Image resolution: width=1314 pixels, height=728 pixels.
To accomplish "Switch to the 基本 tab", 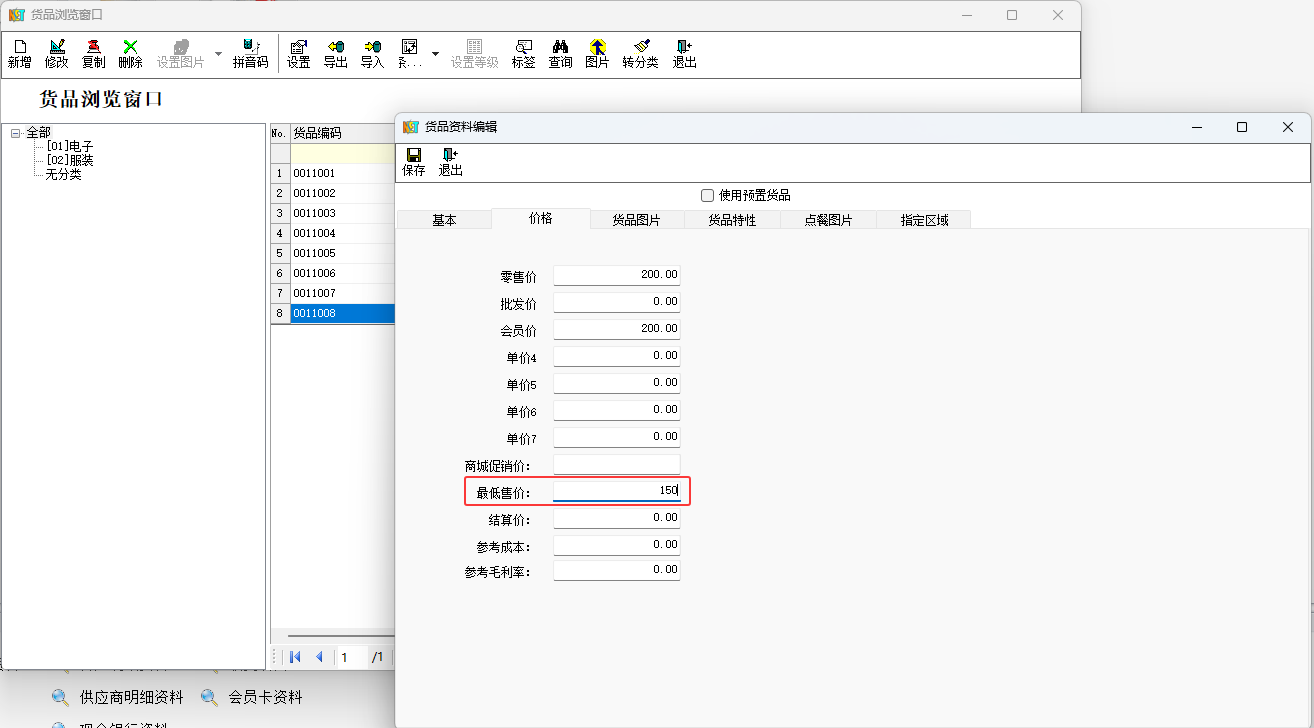I will (x=444, y=220).
